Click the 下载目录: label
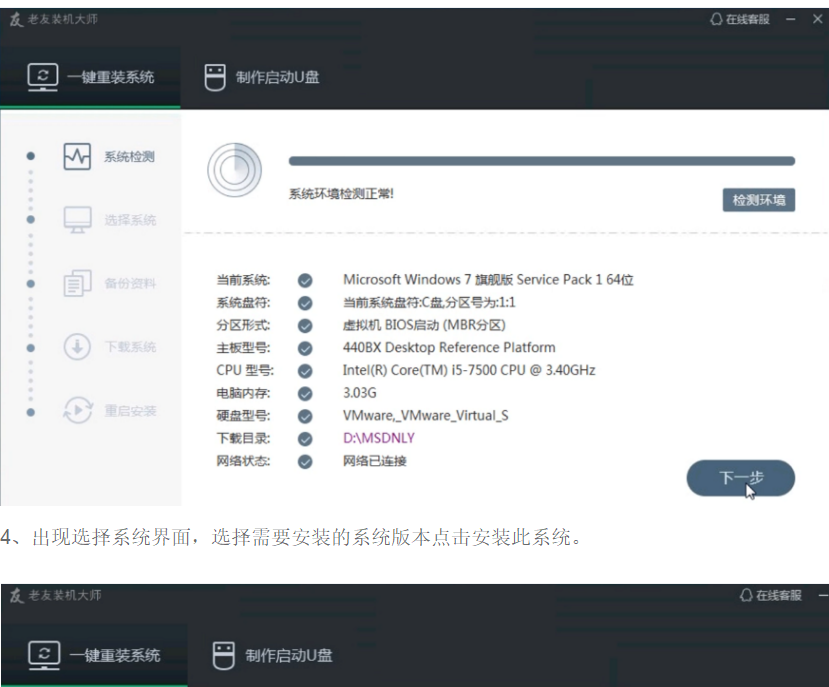829x687 pixels. point(243,438)
